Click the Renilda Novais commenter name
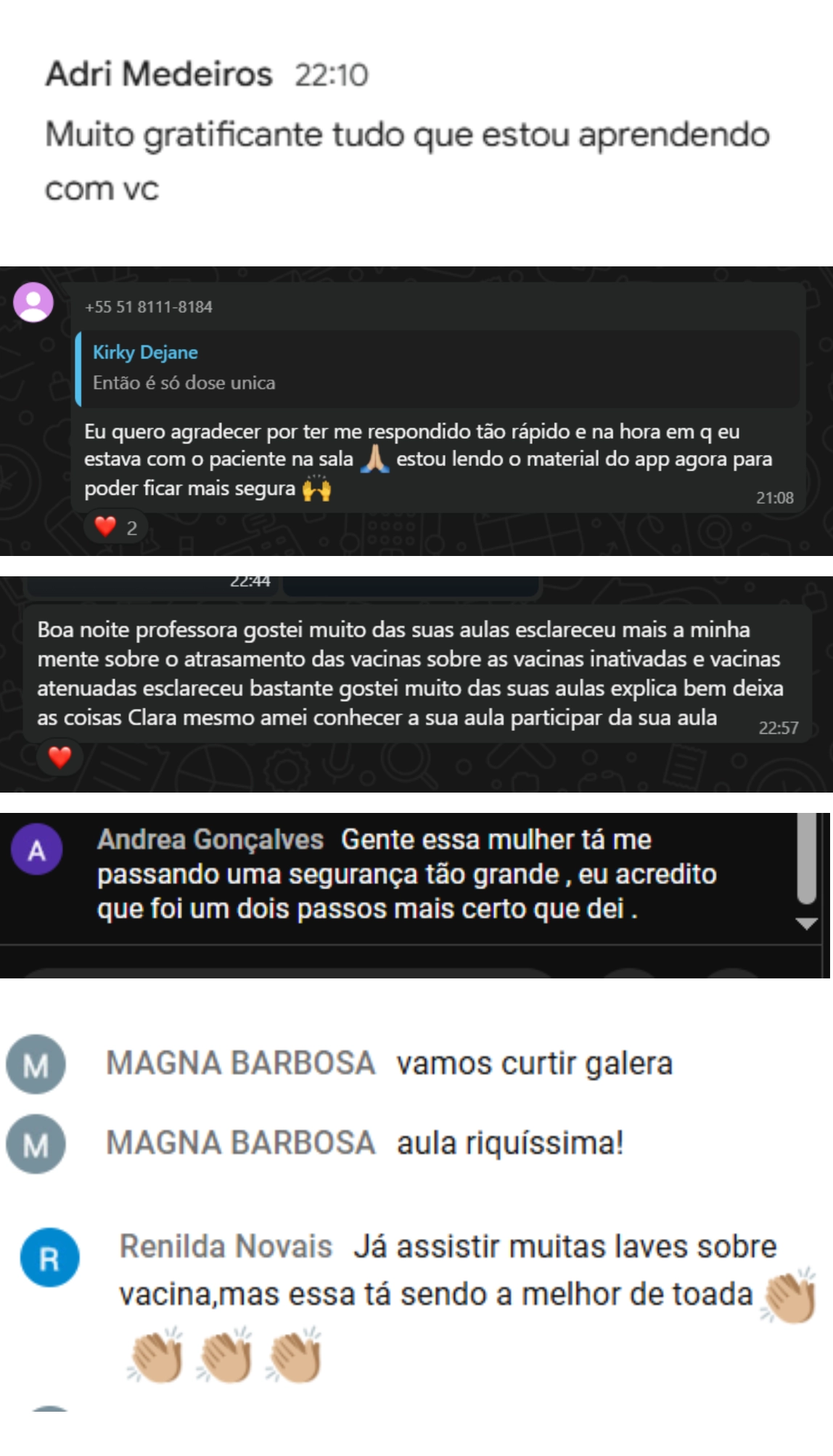Viewport: 833px width, 1456px height. (226, 1246)
